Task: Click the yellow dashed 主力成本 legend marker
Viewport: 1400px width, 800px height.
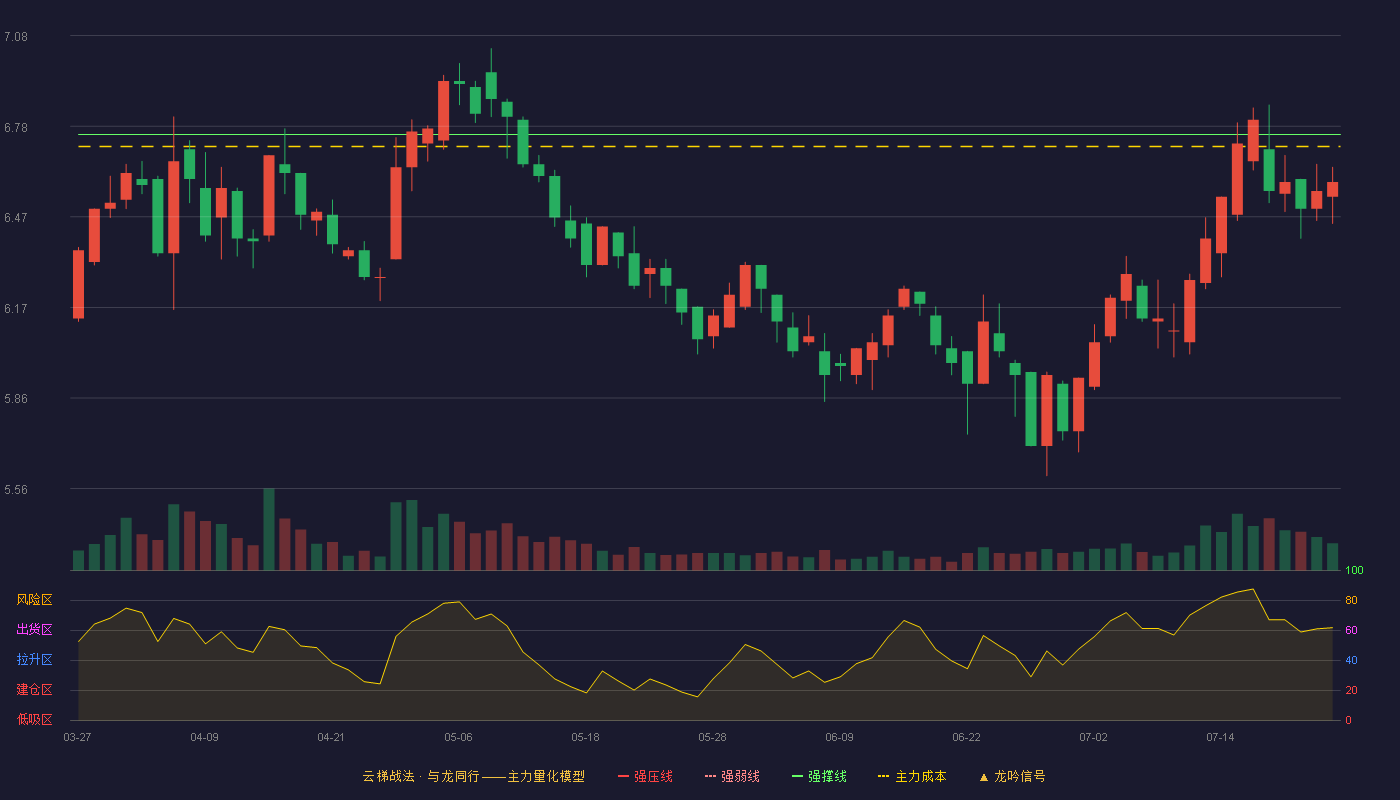Action: tap(883, 776)
